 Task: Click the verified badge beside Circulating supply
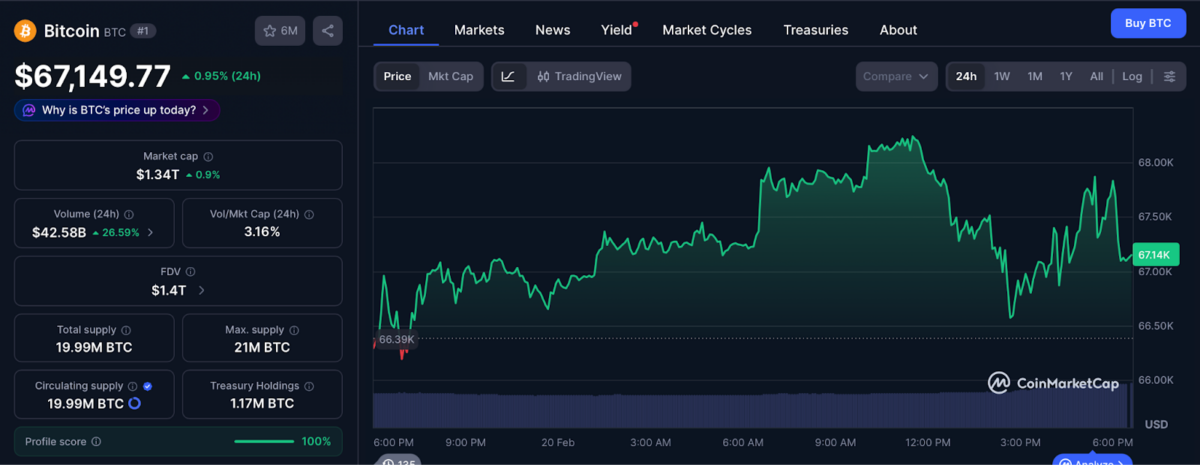pos(148,386)
